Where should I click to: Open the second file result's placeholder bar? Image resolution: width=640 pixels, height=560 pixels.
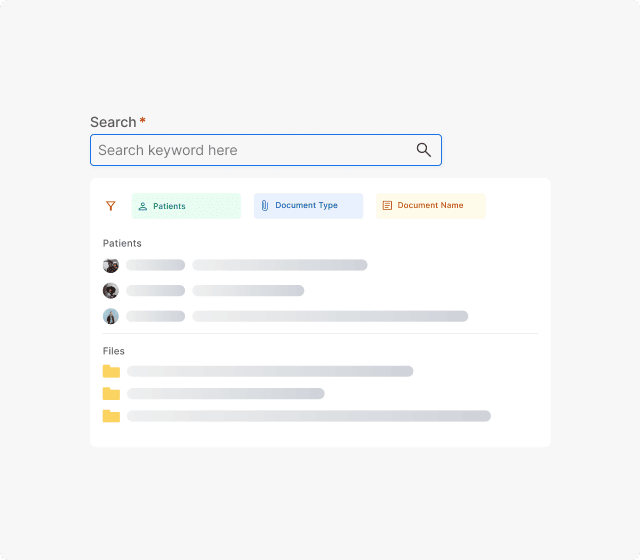click(226, 394)
